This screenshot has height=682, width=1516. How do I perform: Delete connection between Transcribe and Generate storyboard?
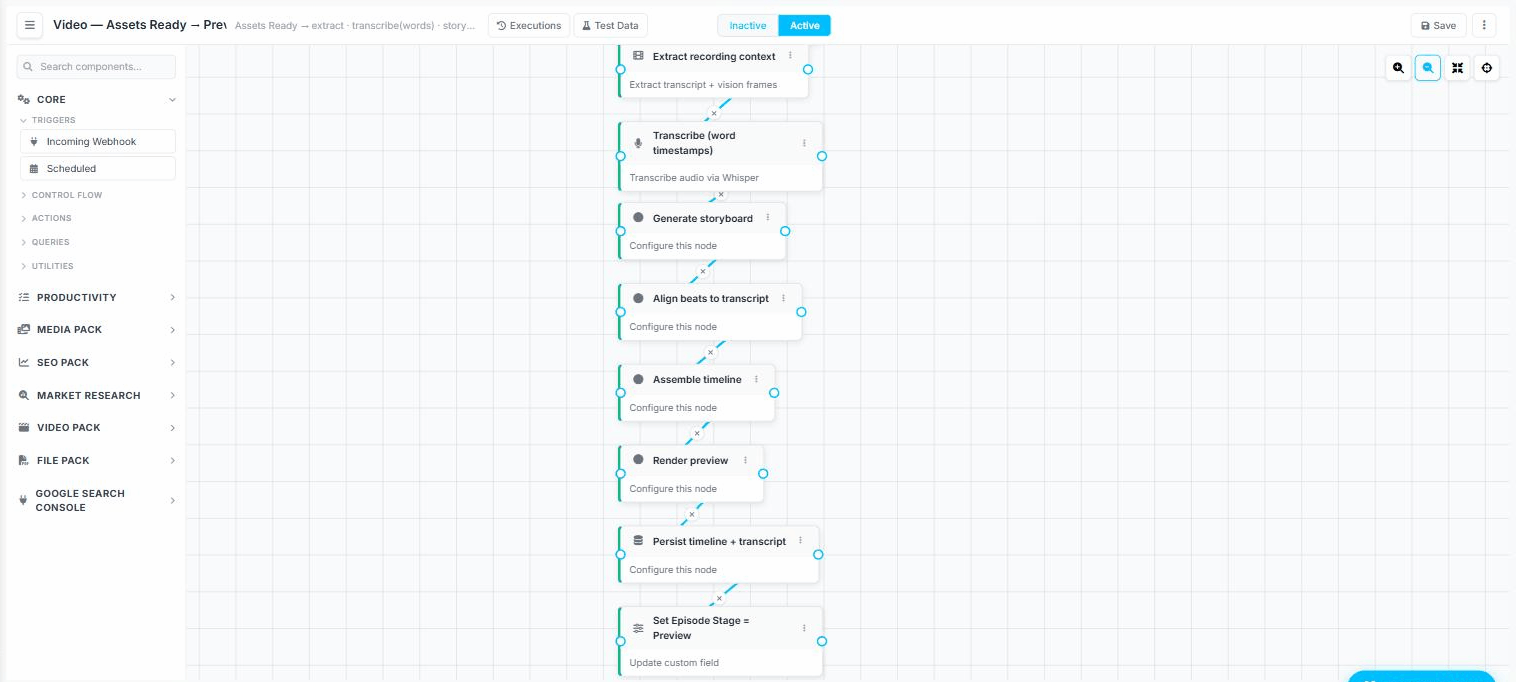pyautogui.click(x=721, y=195)
